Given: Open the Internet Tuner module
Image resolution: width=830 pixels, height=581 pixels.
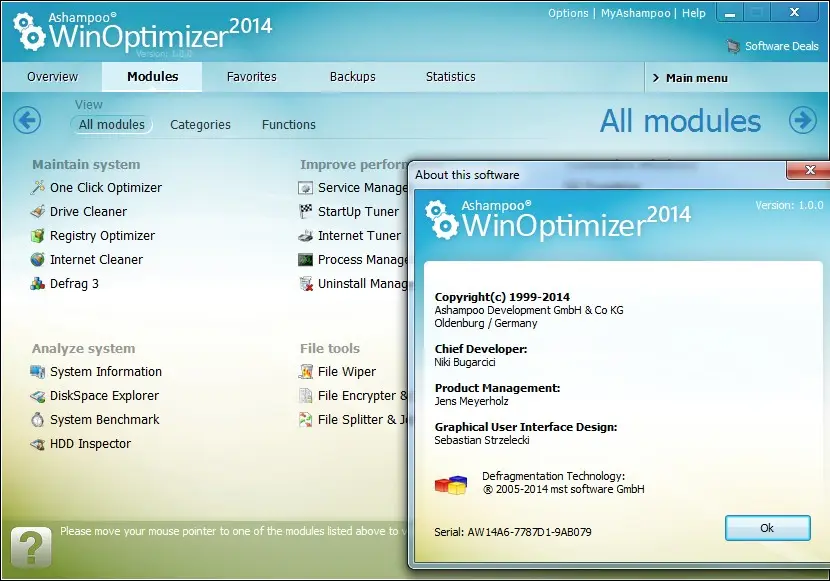Looking at the screenshot, I should click(x=359, y=235).
